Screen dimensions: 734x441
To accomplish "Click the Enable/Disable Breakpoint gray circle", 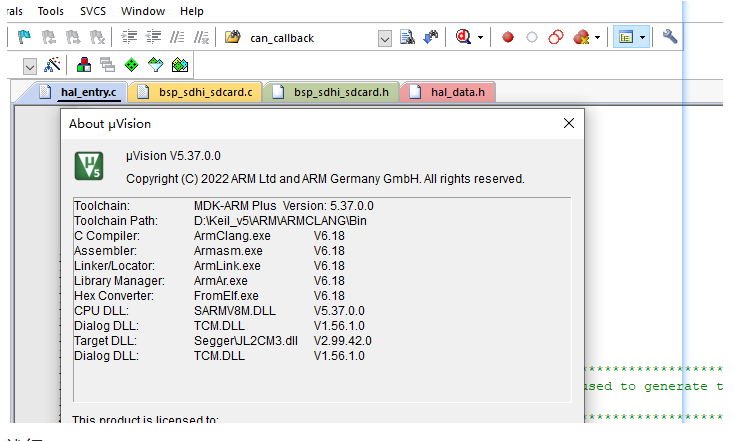I will coord(532,37).
